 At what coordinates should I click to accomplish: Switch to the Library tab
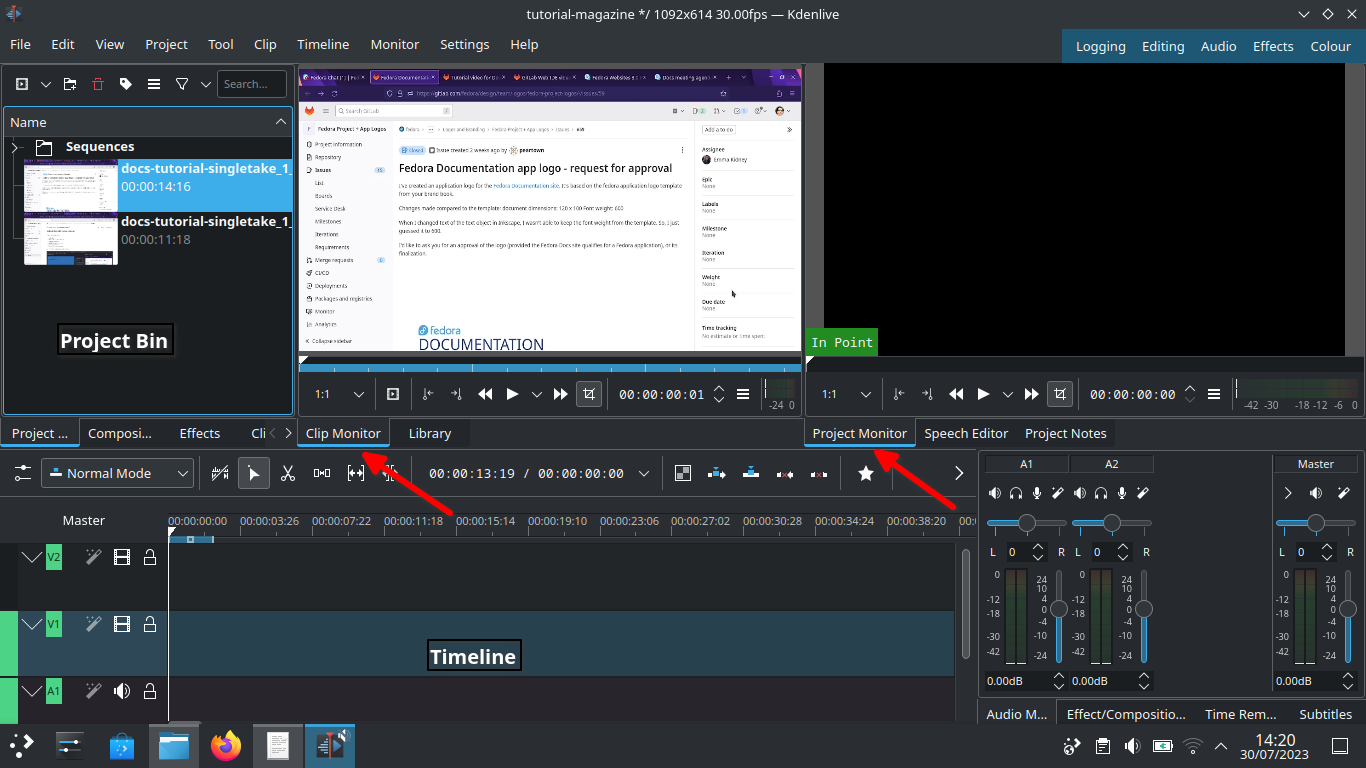click(430, 433)
